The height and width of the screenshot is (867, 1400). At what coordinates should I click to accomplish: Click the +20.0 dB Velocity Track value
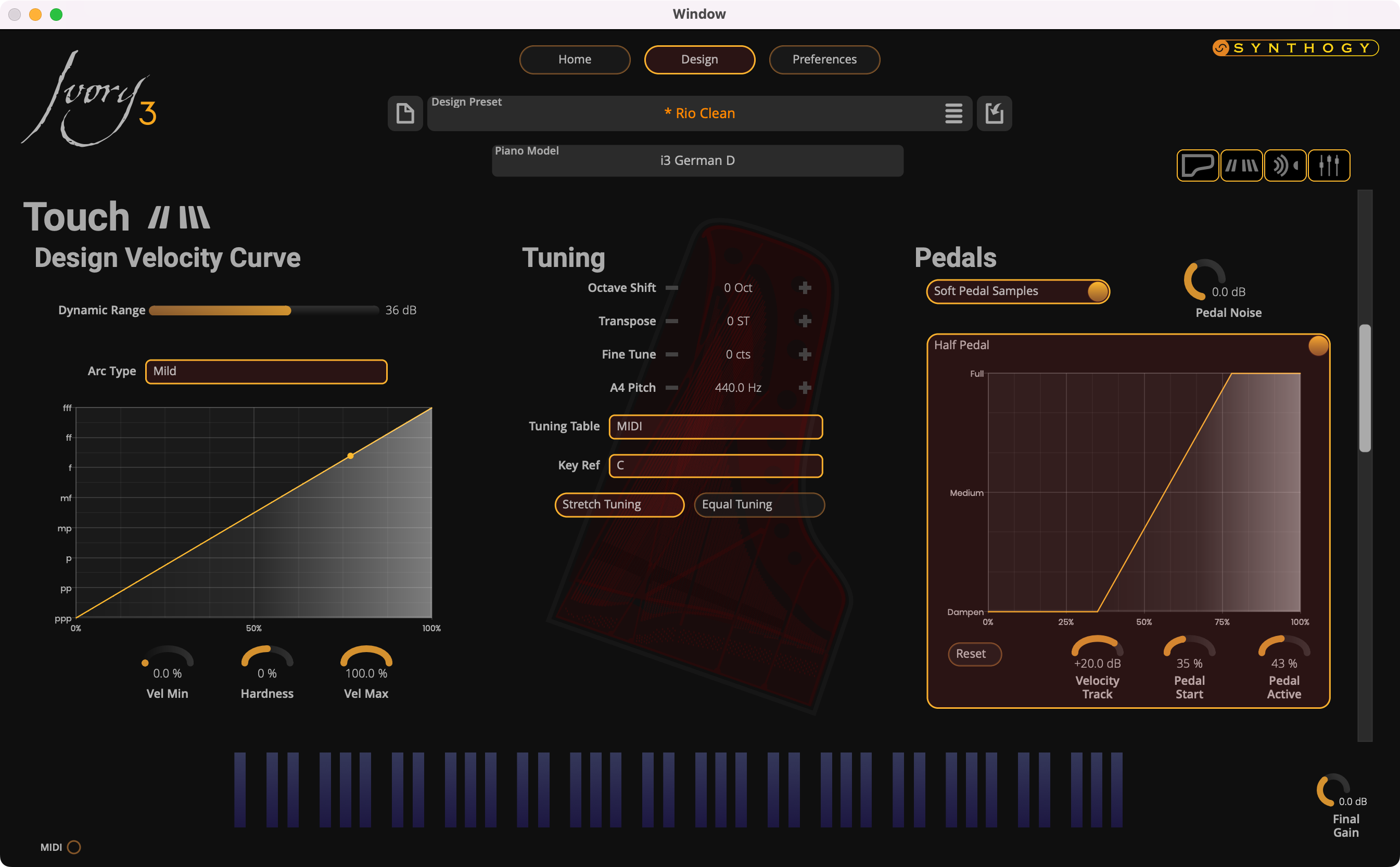1097,664
